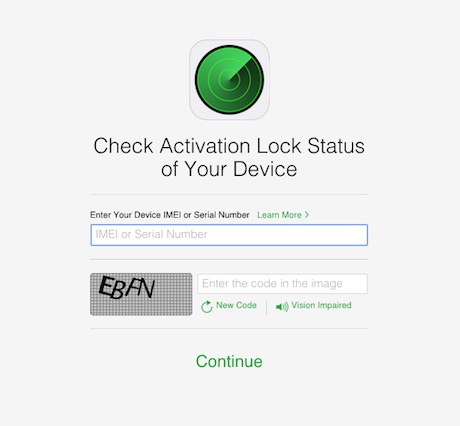Viewport: 460px width, 426px height.
Task: Click the speaker audio icon
Action: click(x=282, y=307)
